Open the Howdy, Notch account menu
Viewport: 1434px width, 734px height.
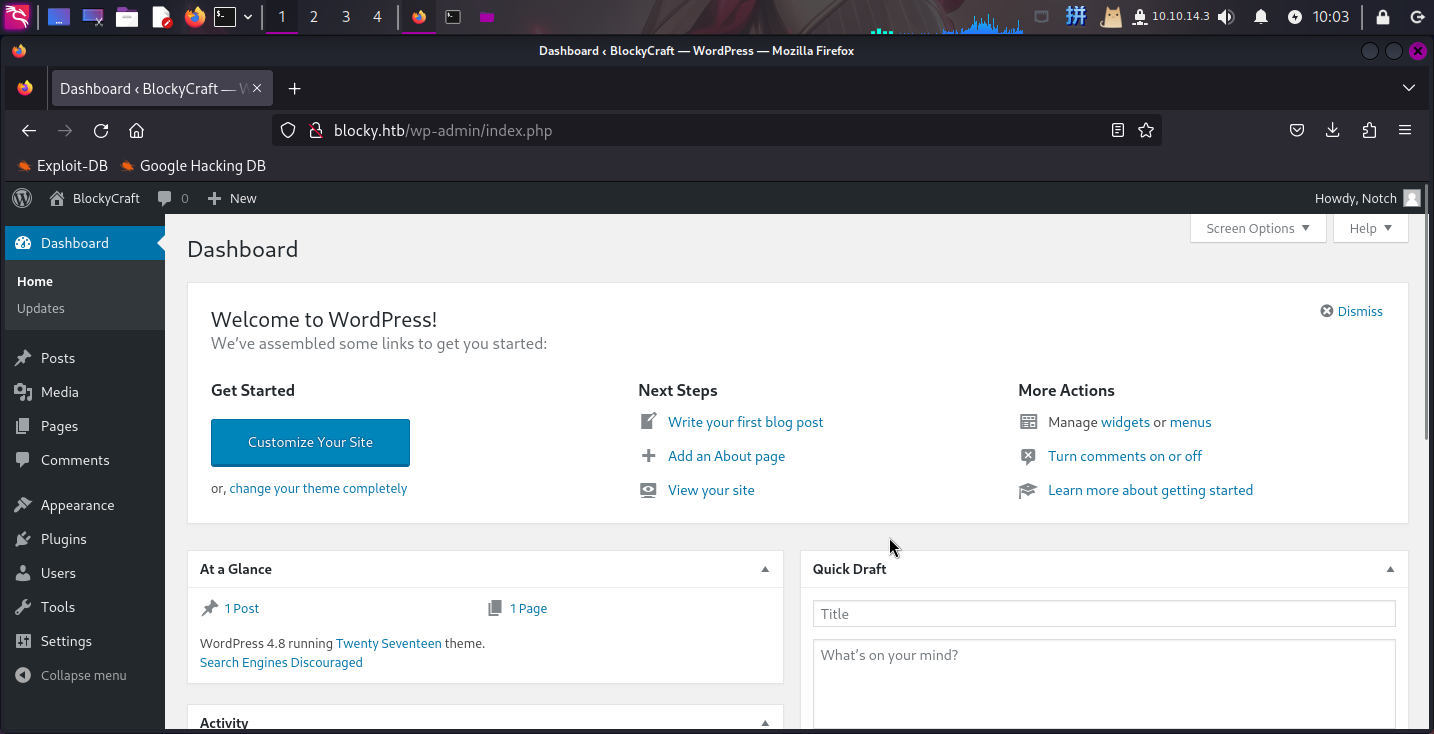click(1367, 198)
